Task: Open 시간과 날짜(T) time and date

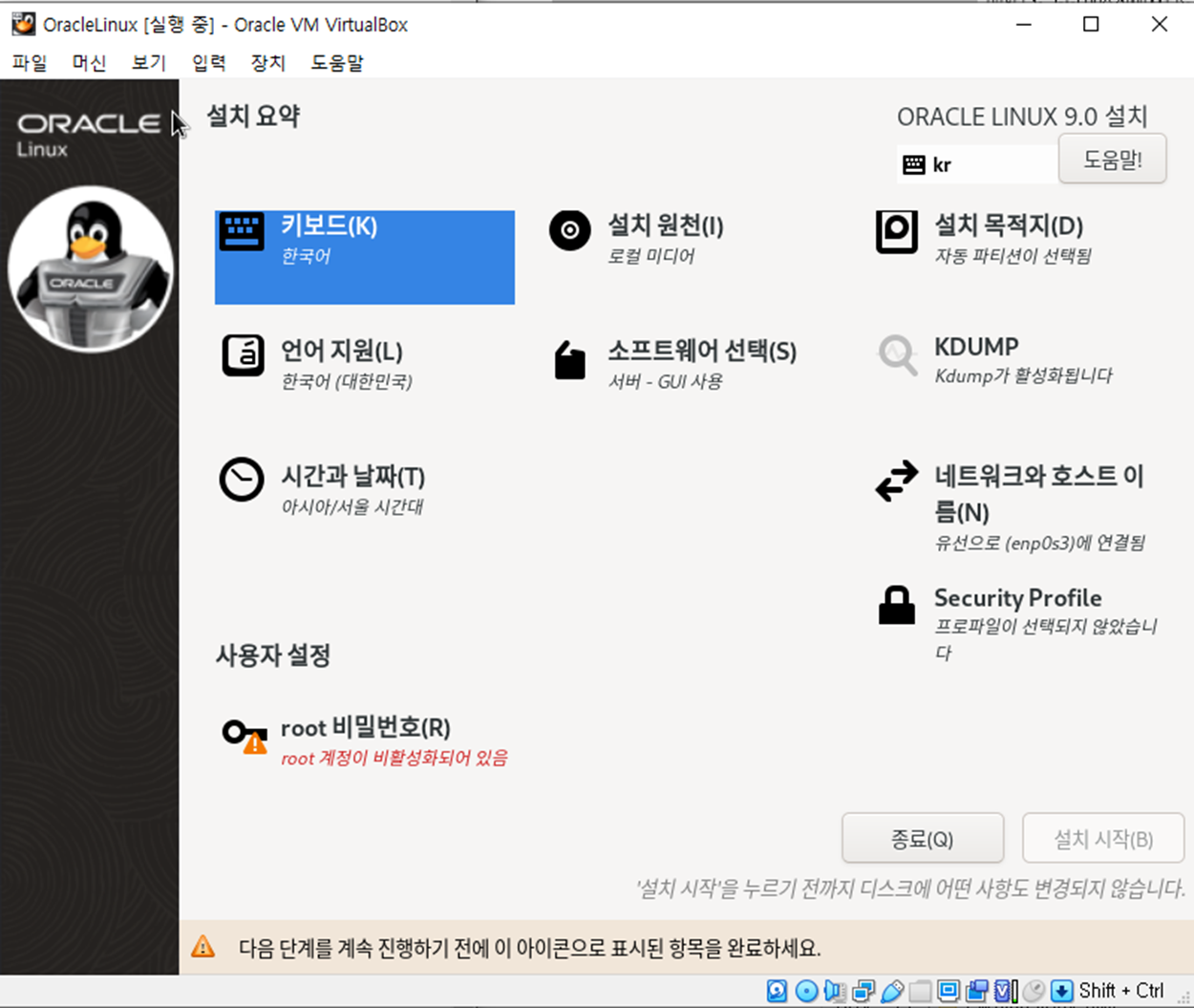Action: coord(352,476)
